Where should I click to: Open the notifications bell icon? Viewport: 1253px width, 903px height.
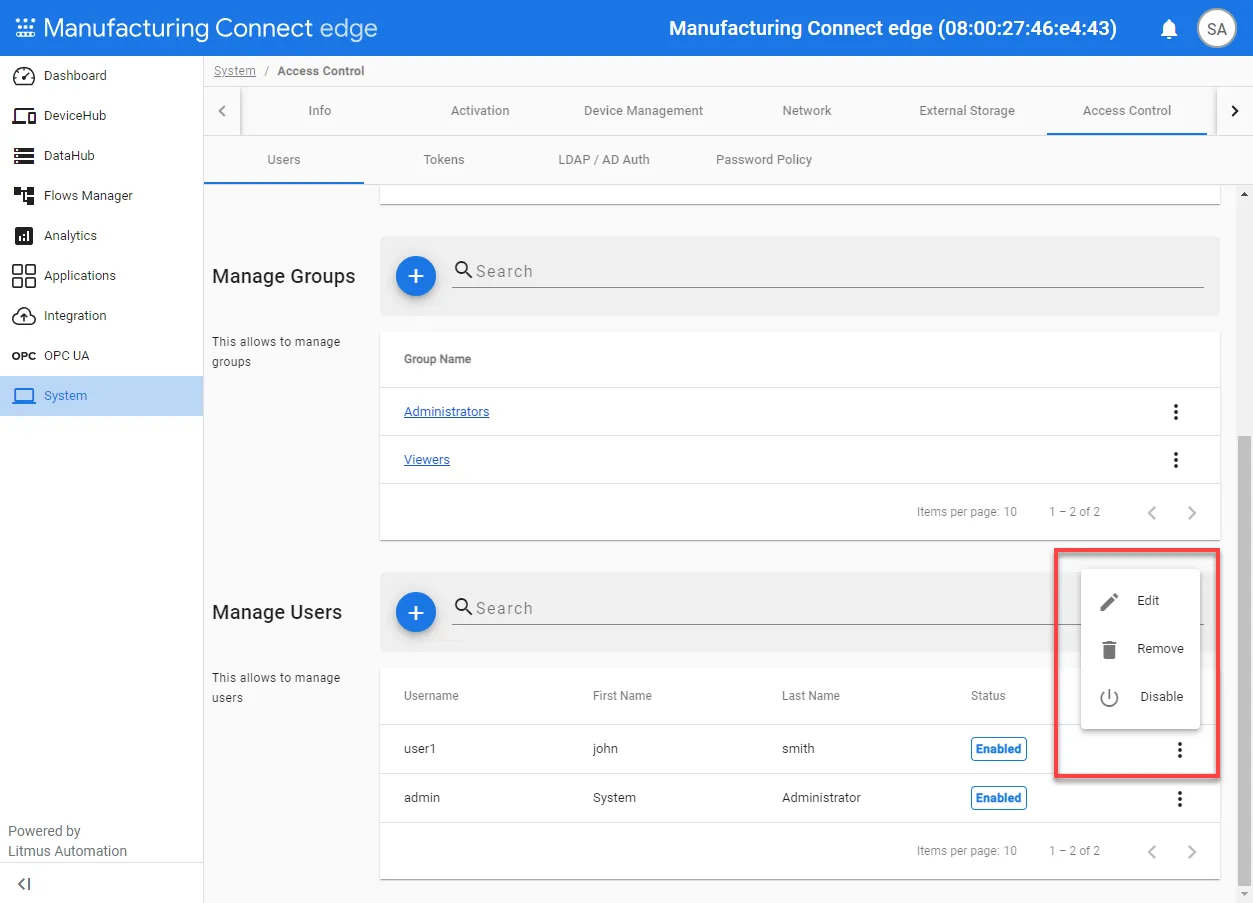[x=1169, y=29]
